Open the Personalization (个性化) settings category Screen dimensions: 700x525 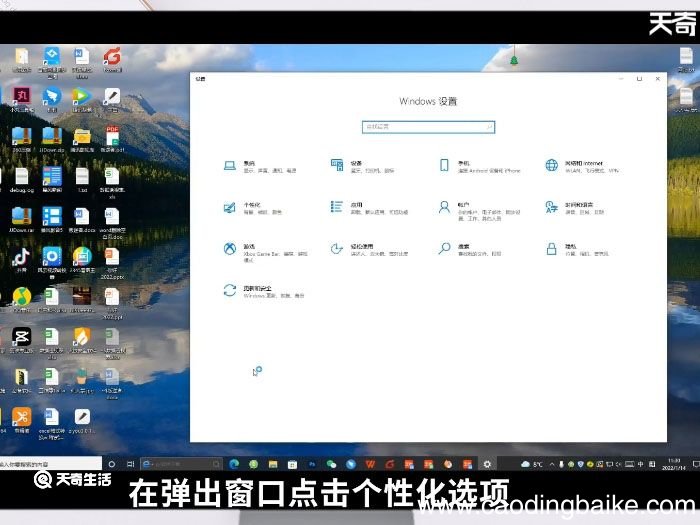(x=253, y=208)
